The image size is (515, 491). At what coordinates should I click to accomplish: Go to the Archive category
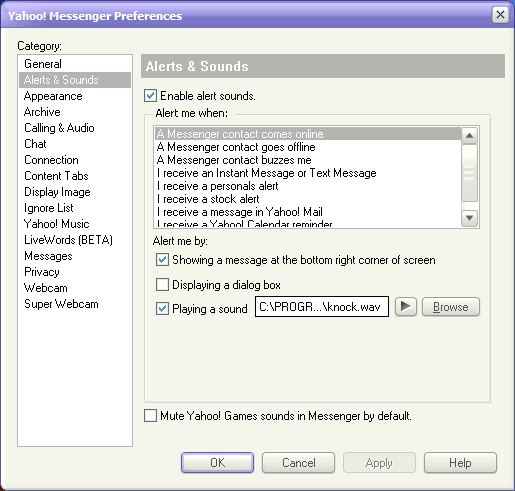75,112
